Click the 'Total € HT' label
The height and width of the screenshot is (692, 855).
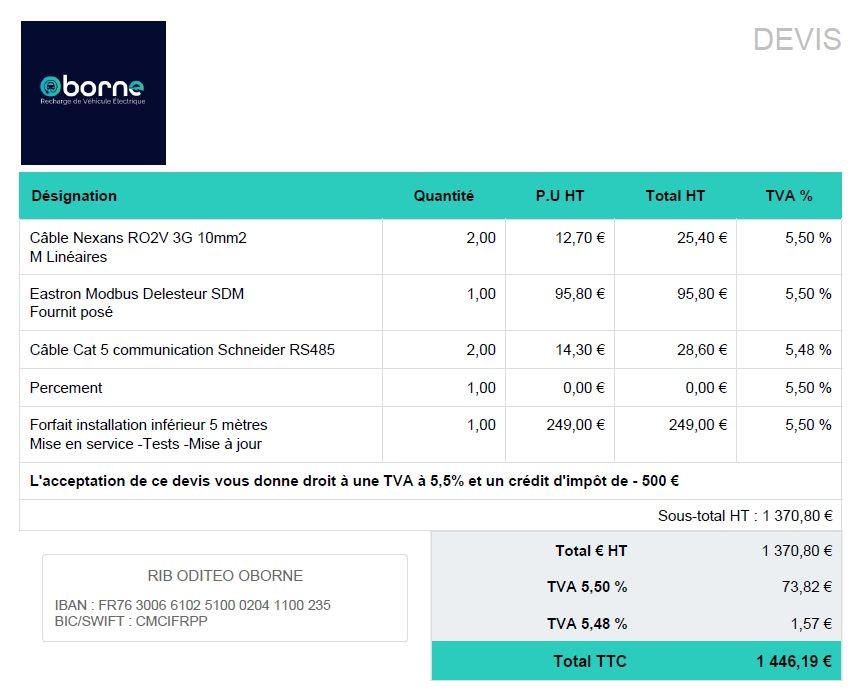[591, 551]
